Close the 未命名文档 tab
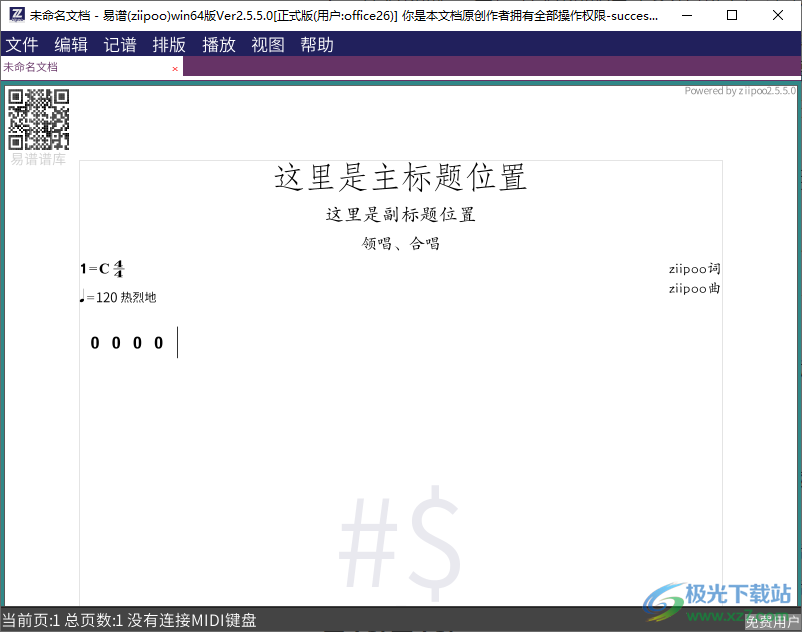The width and height of the screenshot is (802, 632). click(x=175, y=67)
